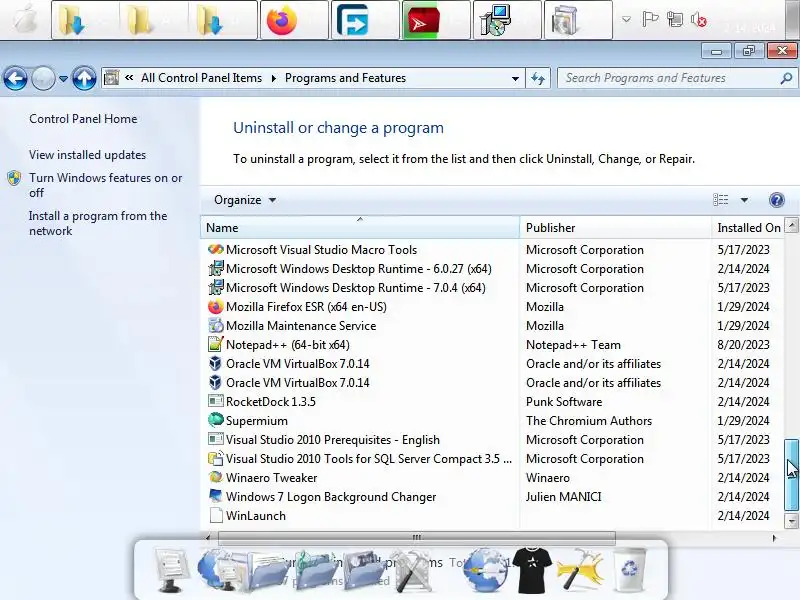Open the music folder in the dock

315,570
